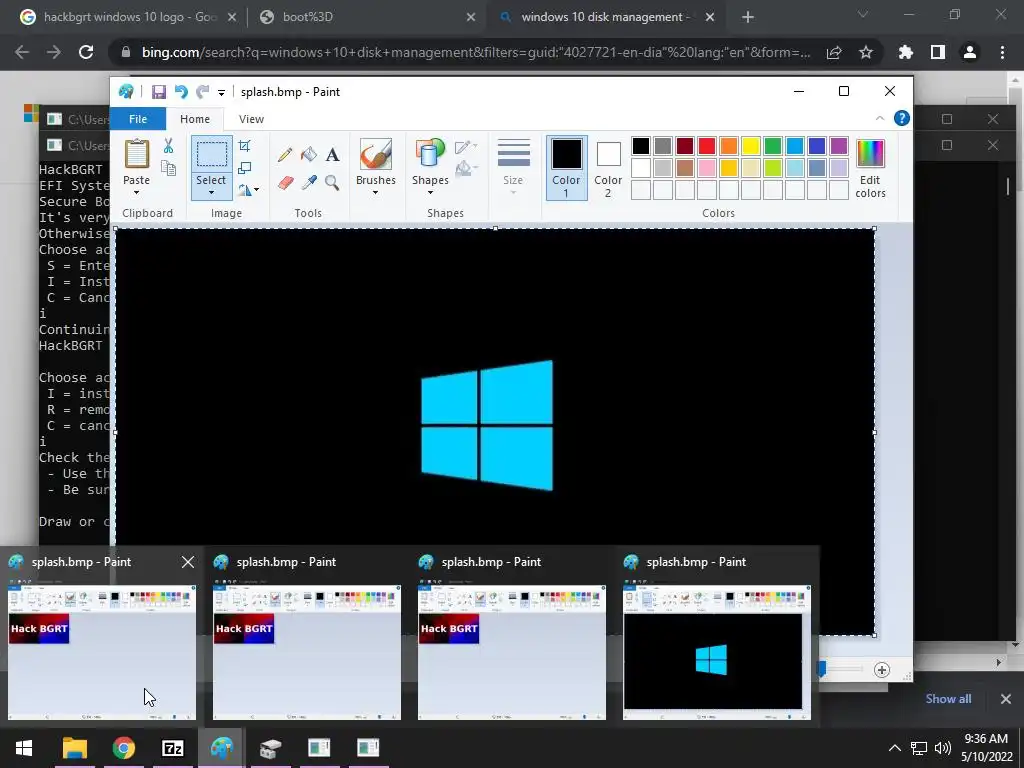The height and width of the screenshot is (768, 1024).
Task: Click the Shape outline icon
Action: point(465,147)
